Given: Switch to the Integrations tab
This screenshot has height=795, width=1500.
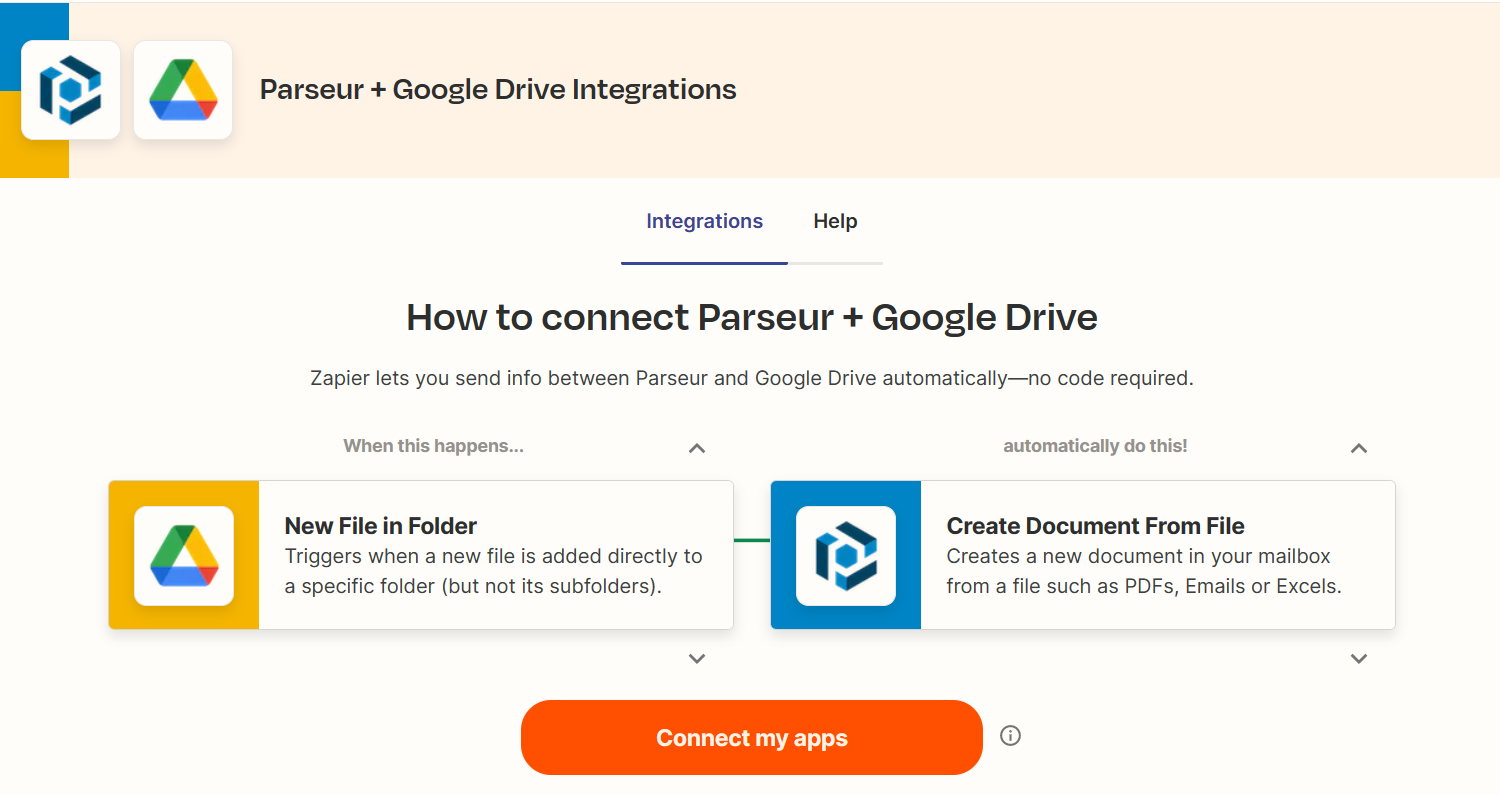Looking at the screenshot, I should pos(704,221).
